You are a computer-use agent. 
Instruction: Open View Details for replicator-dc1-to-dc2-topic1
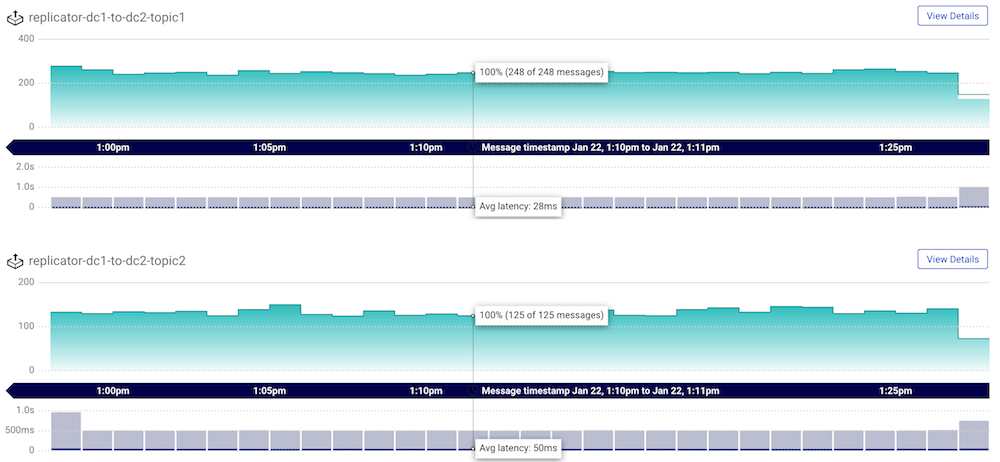pyautogui.click(x=952, y=16)
